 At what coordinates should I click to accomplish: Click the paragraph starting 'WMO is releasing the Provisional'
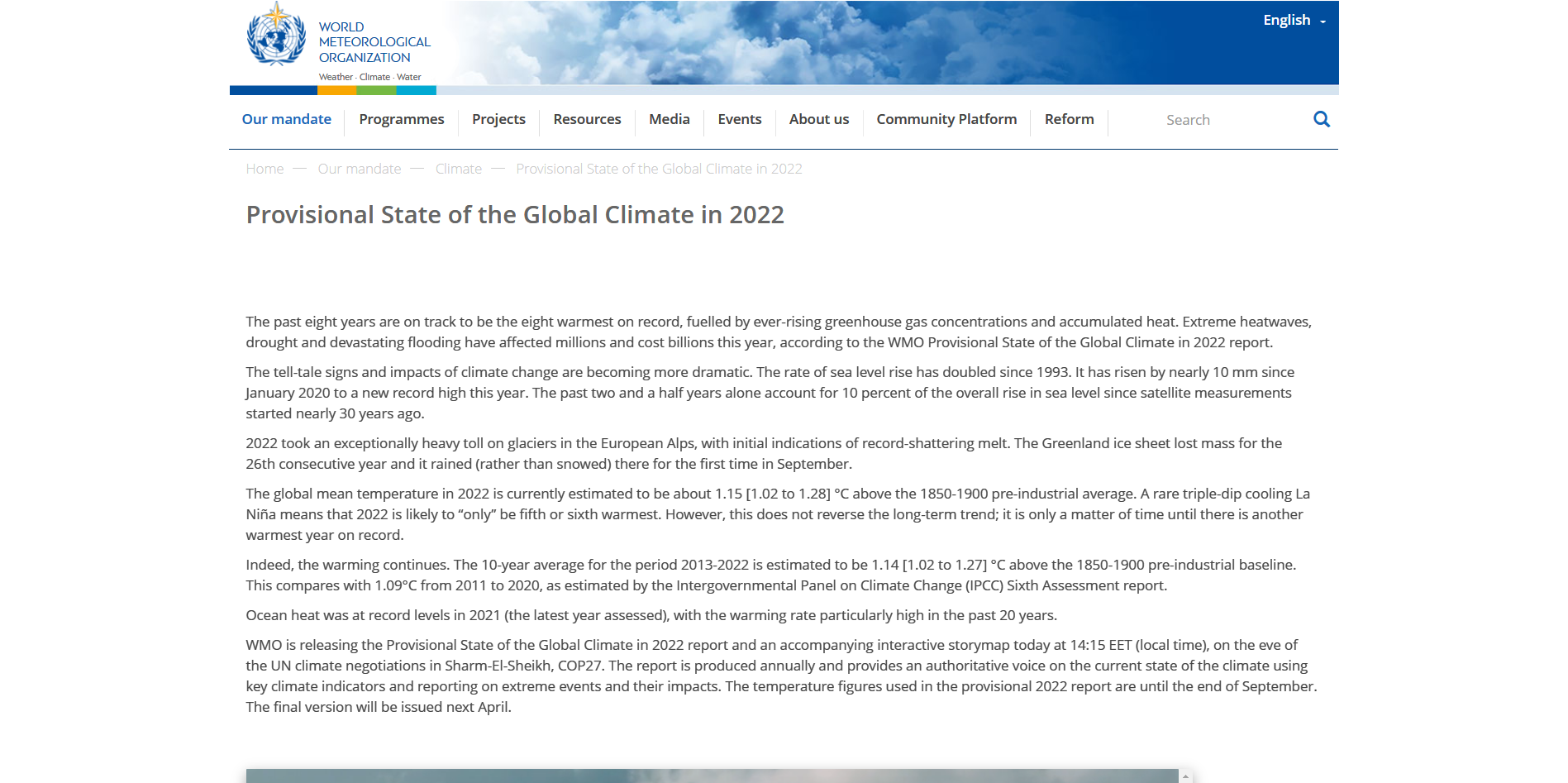(x=781, y=676)
